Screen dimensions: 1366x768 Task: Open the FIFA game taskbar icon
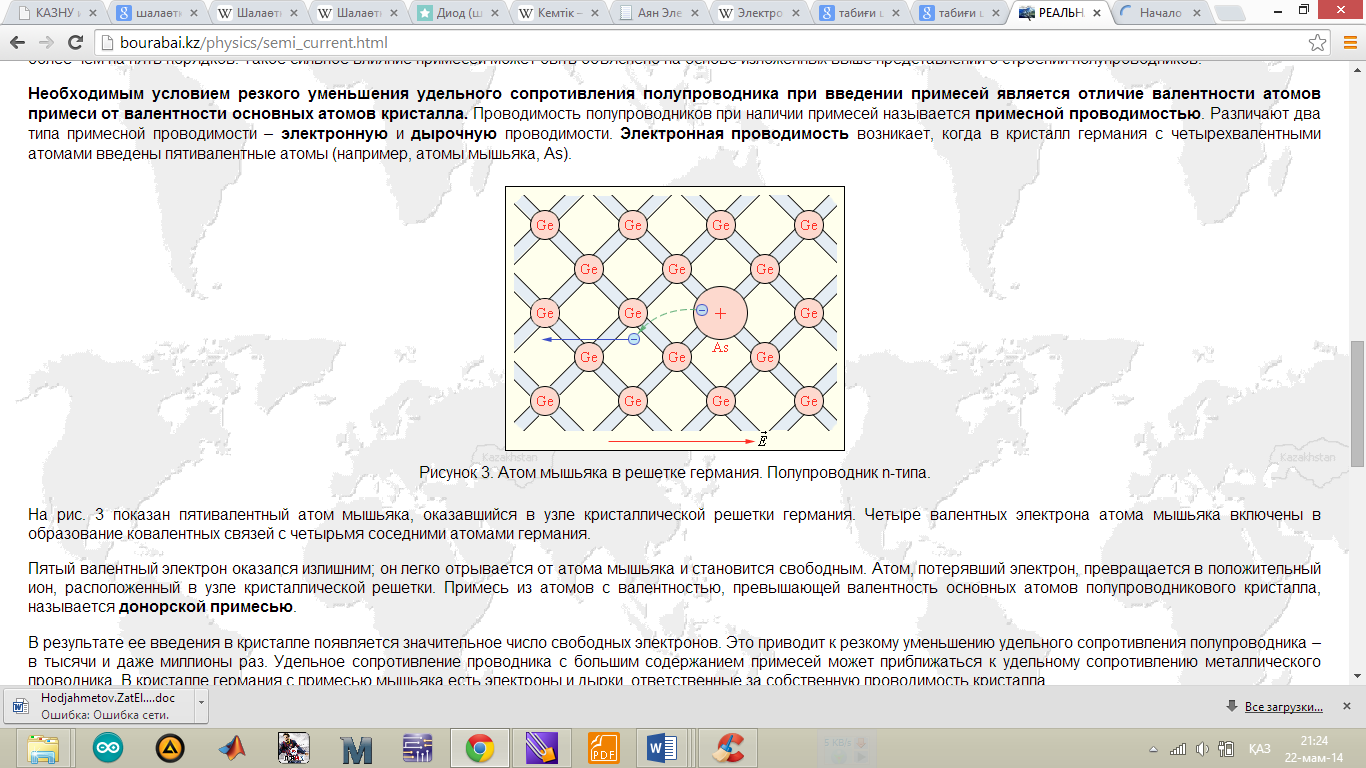point(293,747)
